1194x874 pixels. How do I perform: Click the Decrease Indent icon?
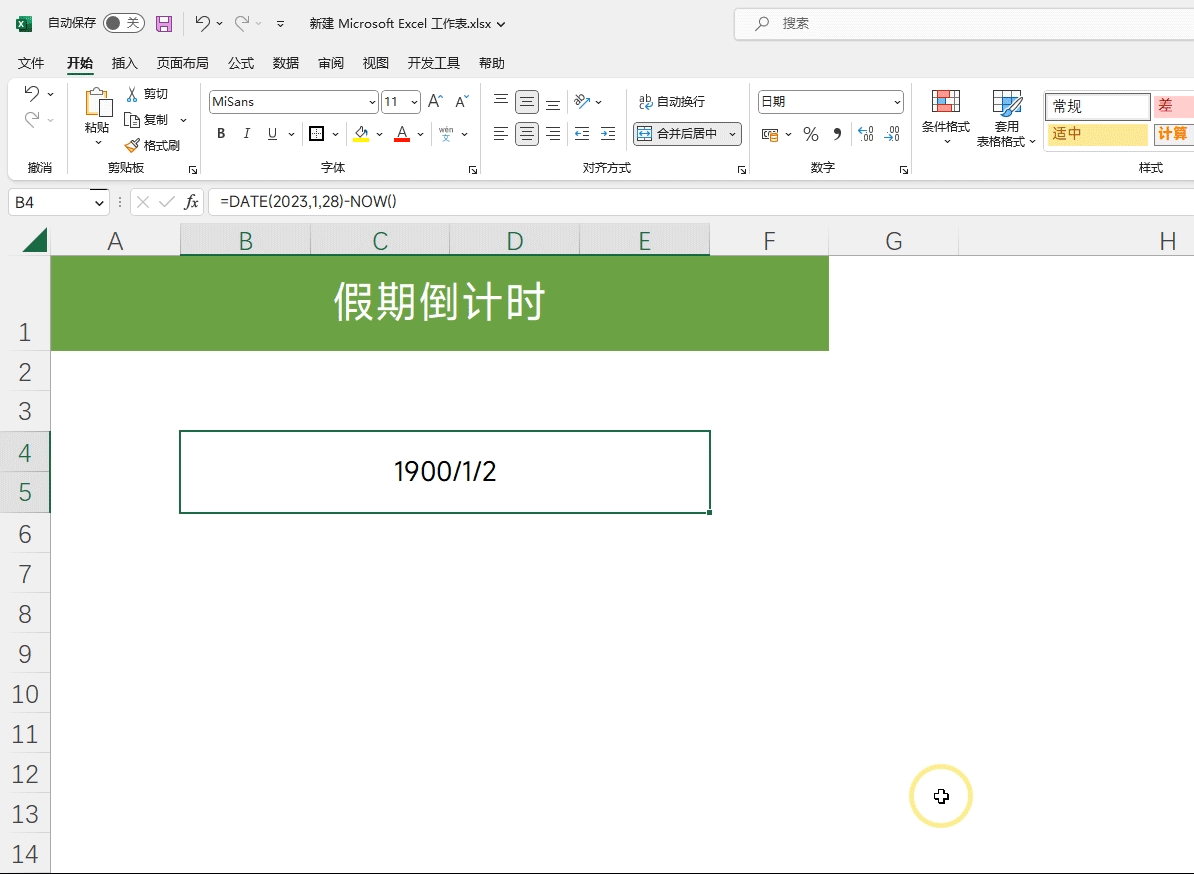coord(582,134)
